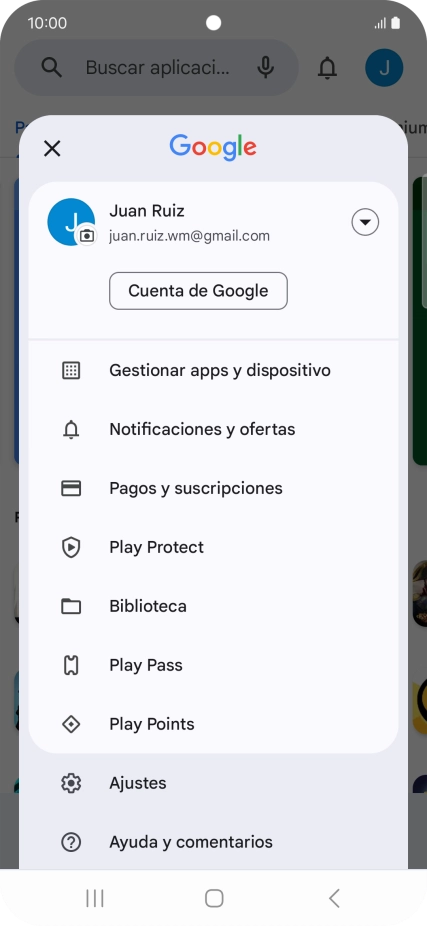Expand the account switcher arrow

coord(365,222)
